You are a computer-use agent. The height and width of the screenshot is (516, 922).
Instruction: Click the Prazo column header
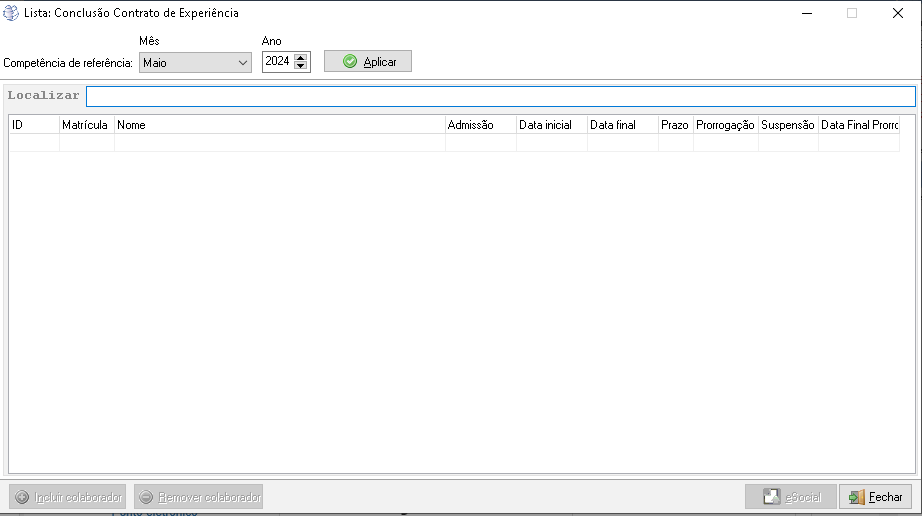(x=675, y=125)
